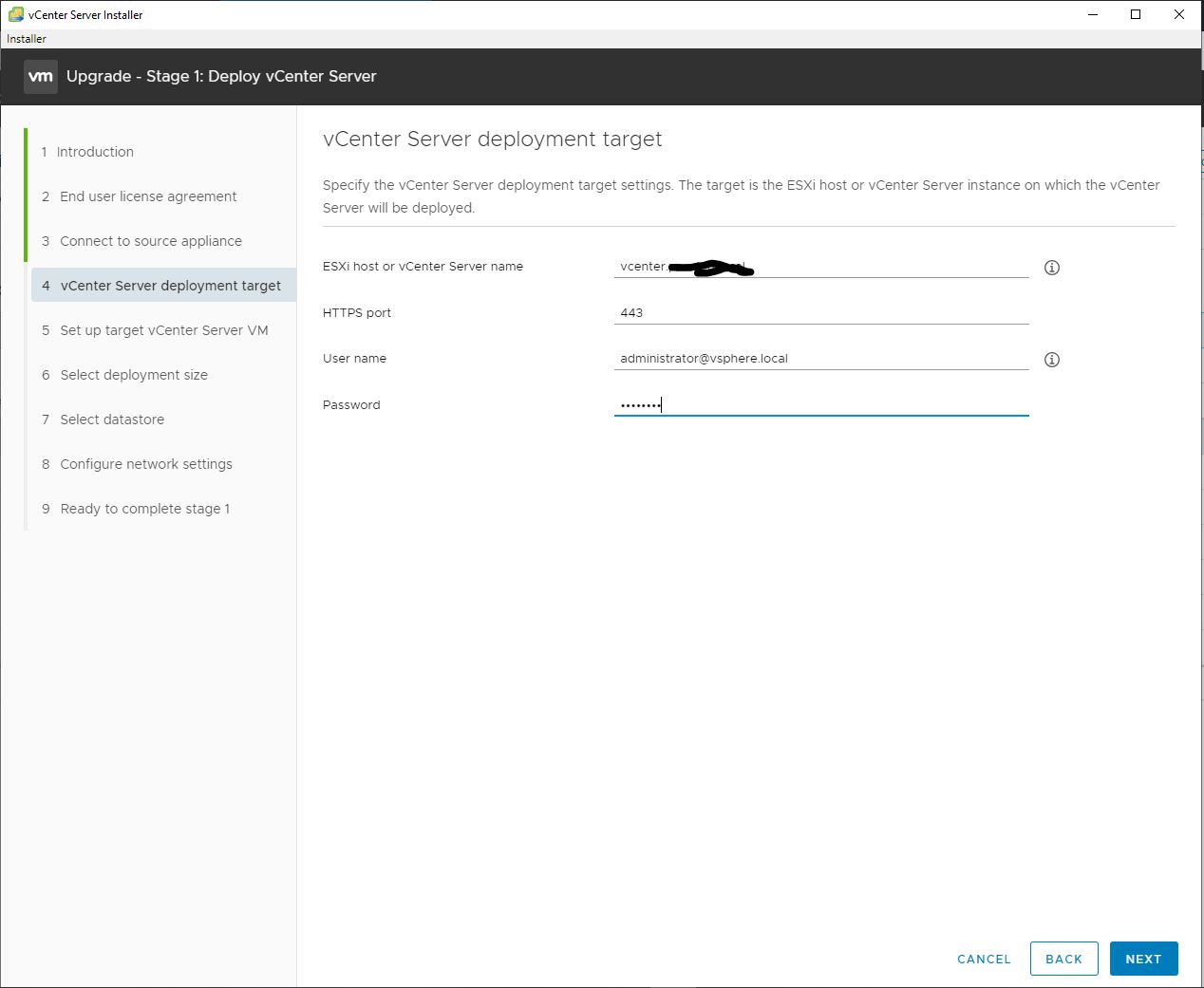Click the 'Upgrade - Stage 1: Deploy vCenter Server' title

click(221, 77)
